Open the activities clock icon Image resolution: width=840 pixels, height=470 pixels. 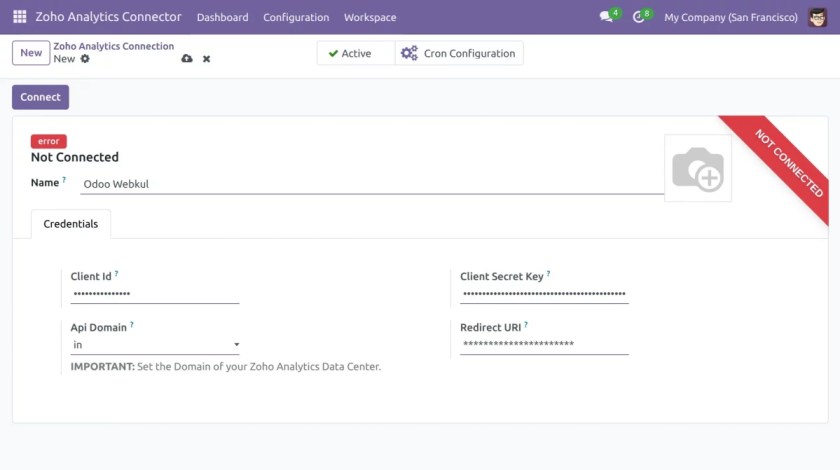tap(638, 17)
